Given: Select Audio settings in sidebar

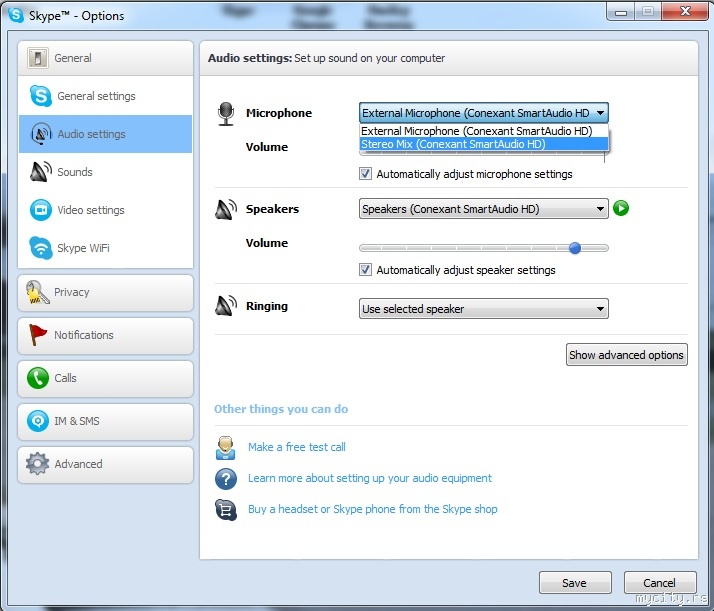Looking at the screenshot, I should click(105, 134).
